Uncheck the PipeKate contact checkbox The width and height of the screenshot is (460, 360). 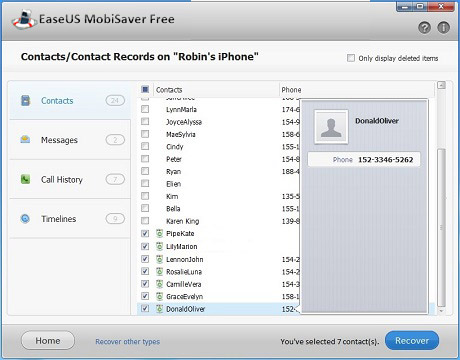pyautogui.click(x=145, y=233)
